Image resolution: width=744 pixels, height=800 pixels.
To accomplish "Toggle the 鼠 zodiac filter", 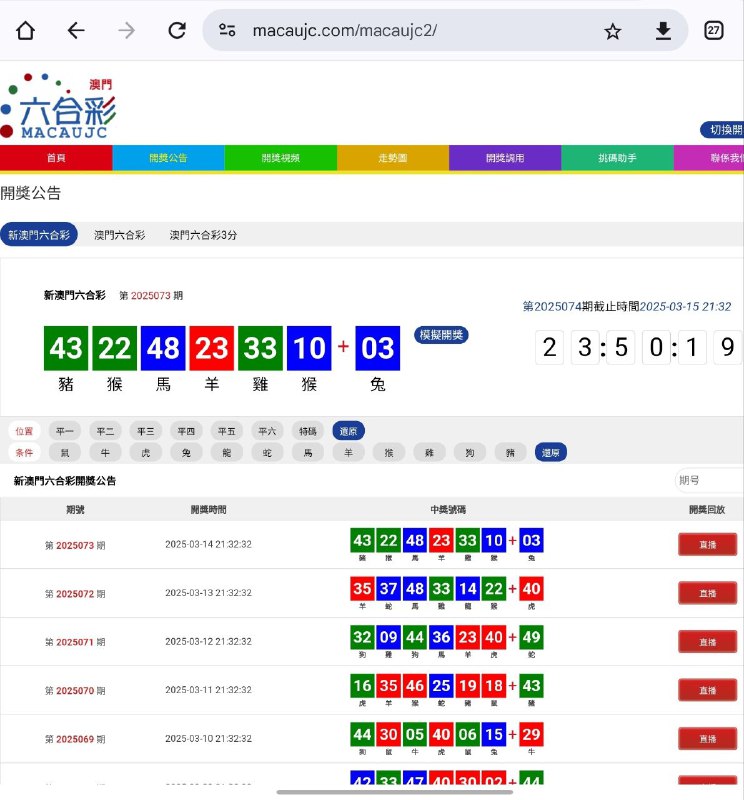I will (65, 453).
